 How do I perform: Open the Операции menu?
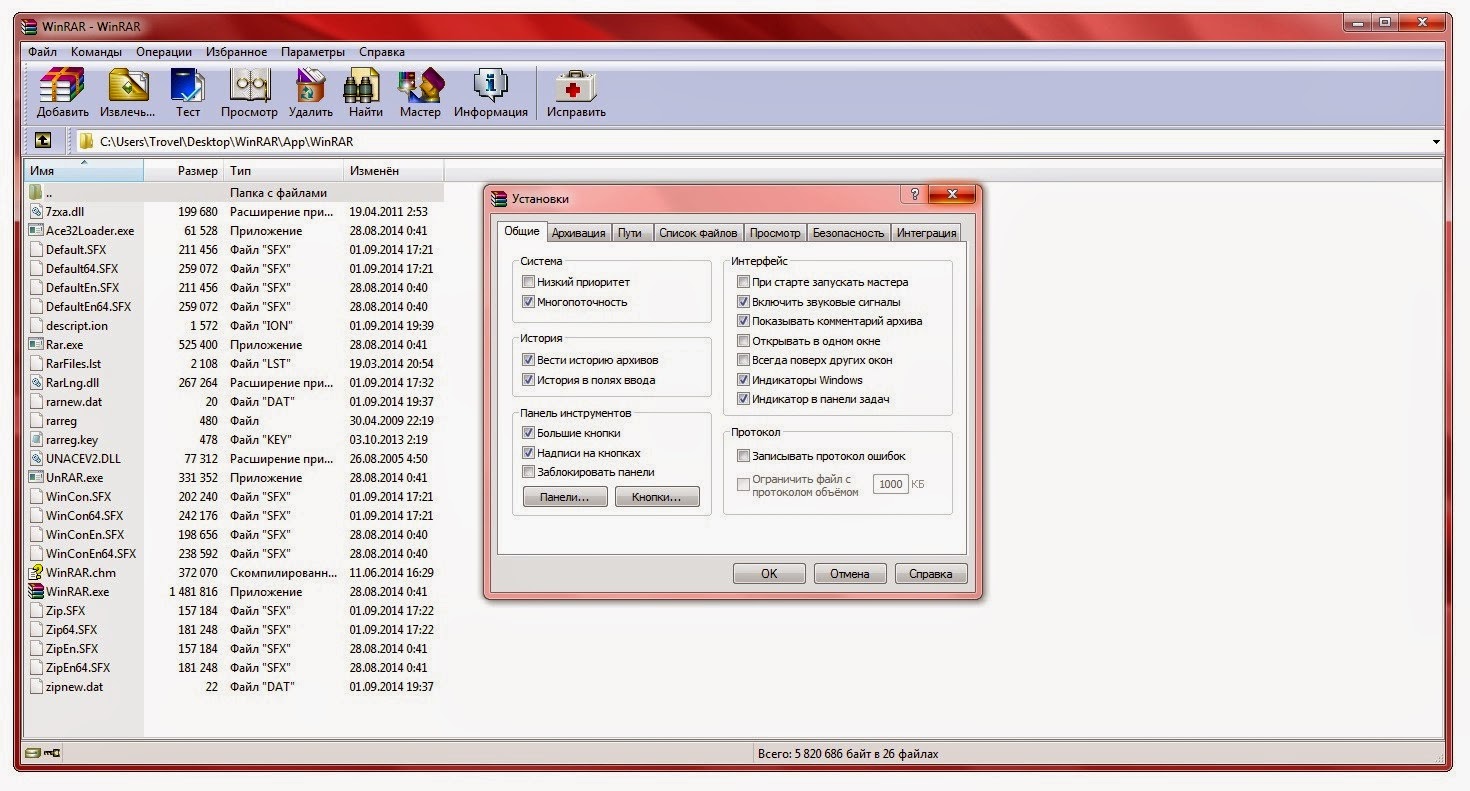[164, 51]
